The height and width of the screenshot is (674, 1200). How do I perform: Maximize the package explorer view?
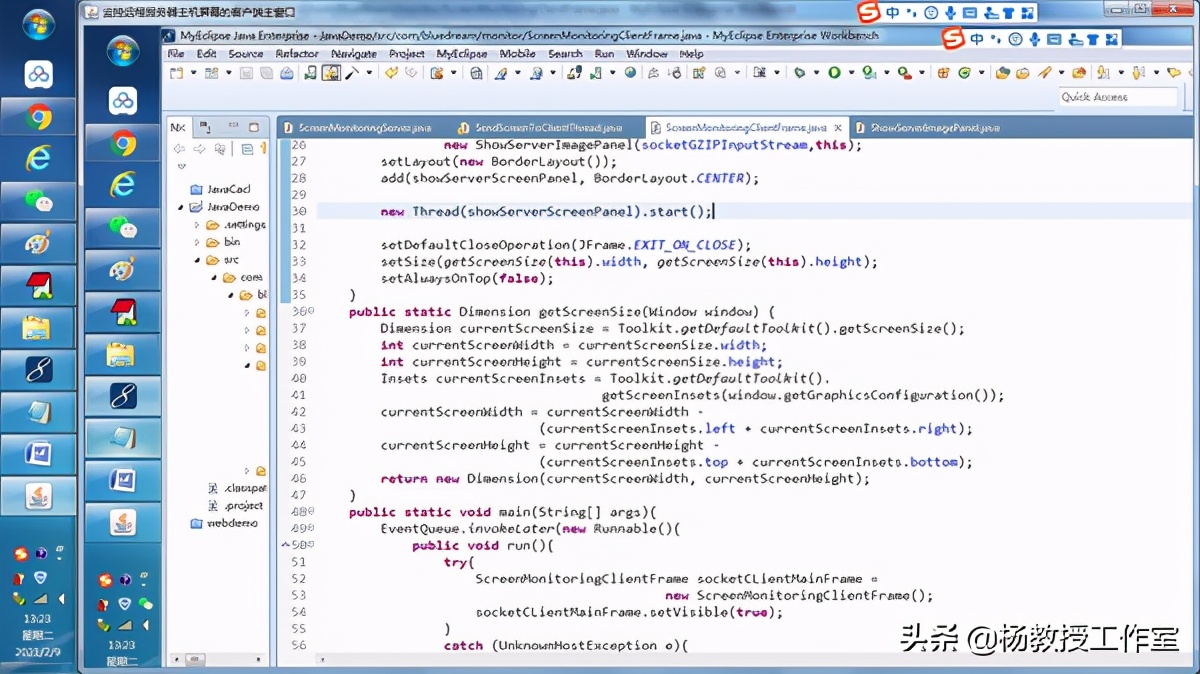pos(254,127)
